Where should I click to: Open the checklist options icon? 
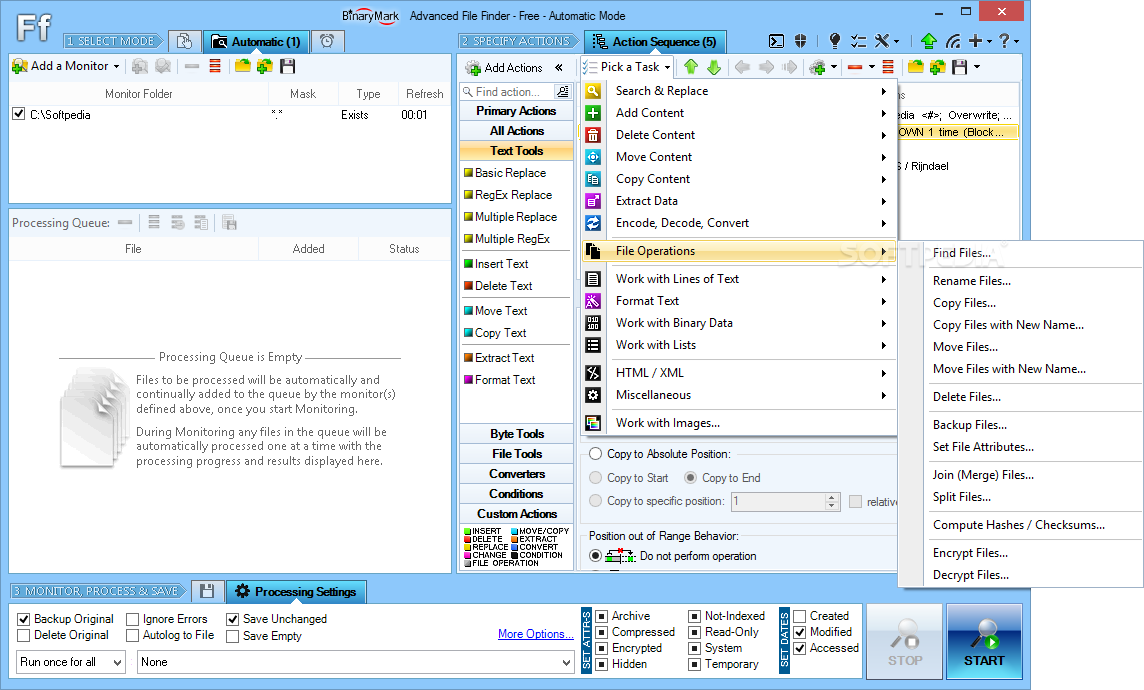[x=859, y=42]
